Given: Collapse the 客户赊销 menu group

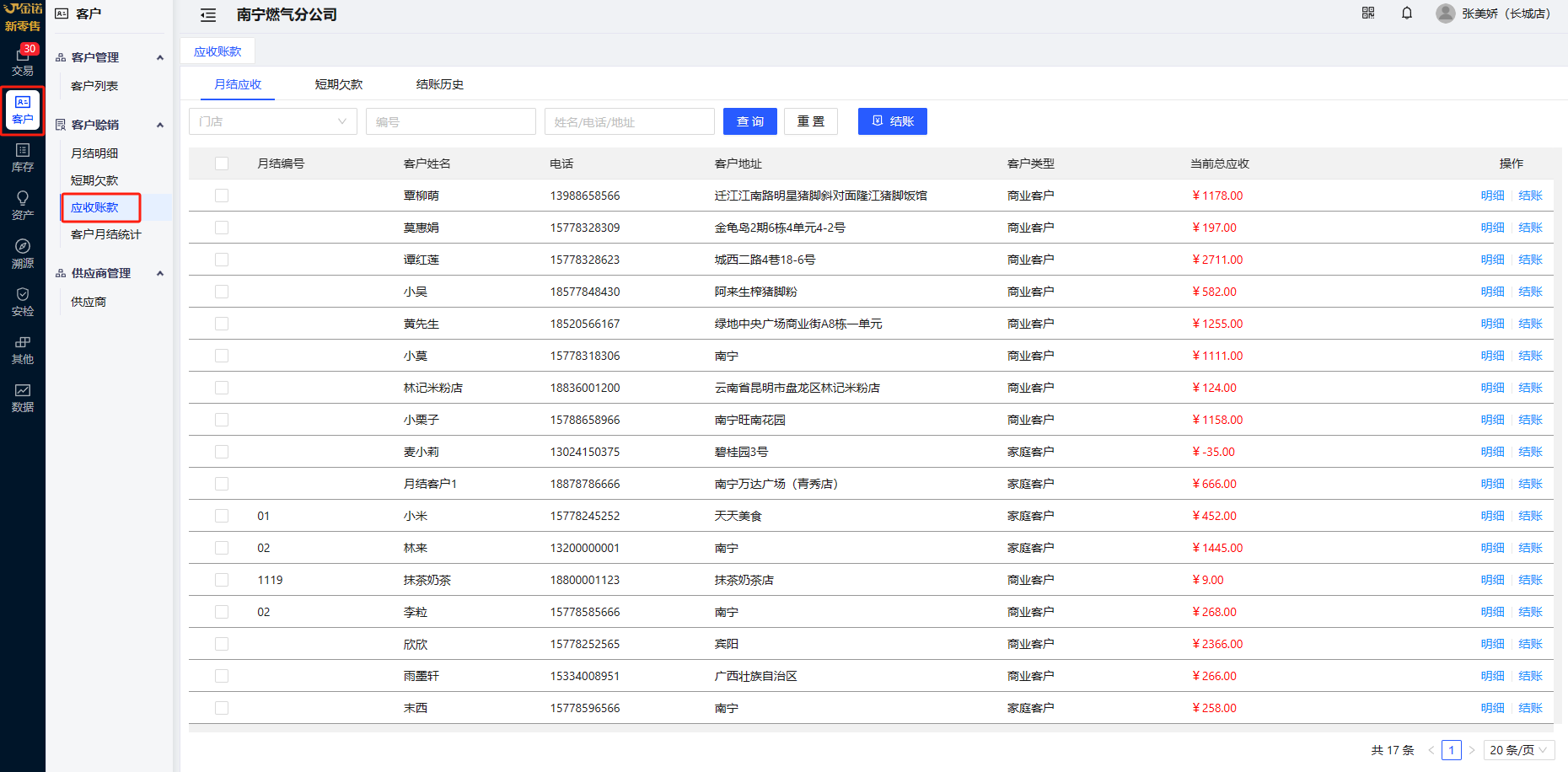Looking at the screenshot, I should (160, 125).
